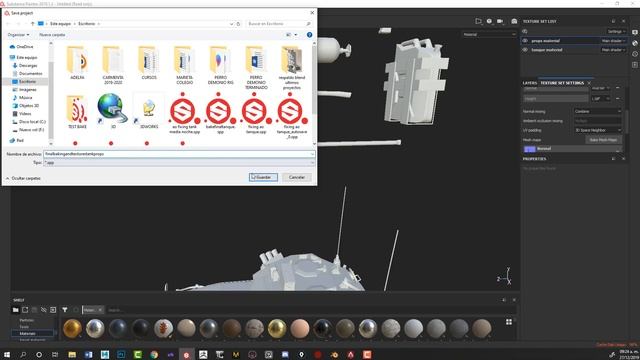Click the Normal mesh map swatch
This screenshot has height=360, width=640.
[529, 149]
